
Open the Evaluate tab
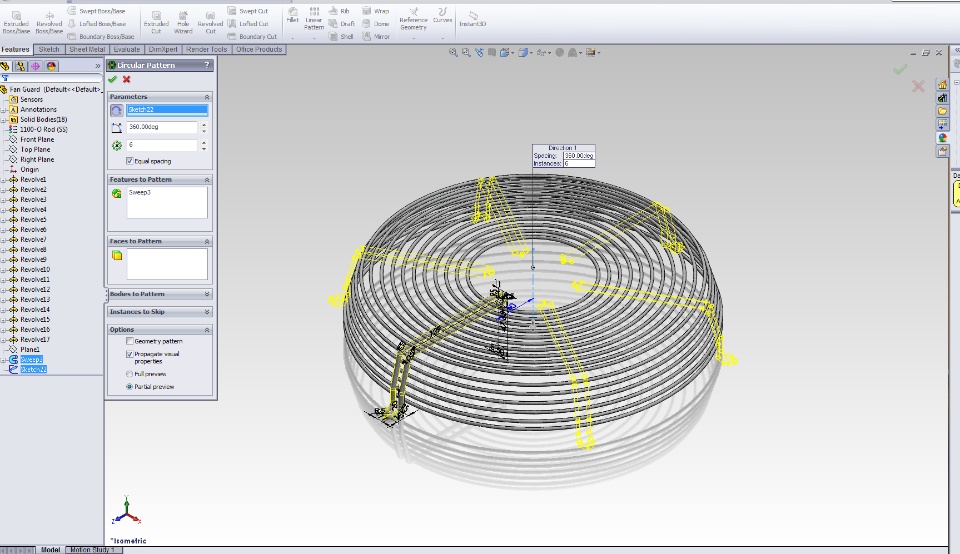[127, 49]
